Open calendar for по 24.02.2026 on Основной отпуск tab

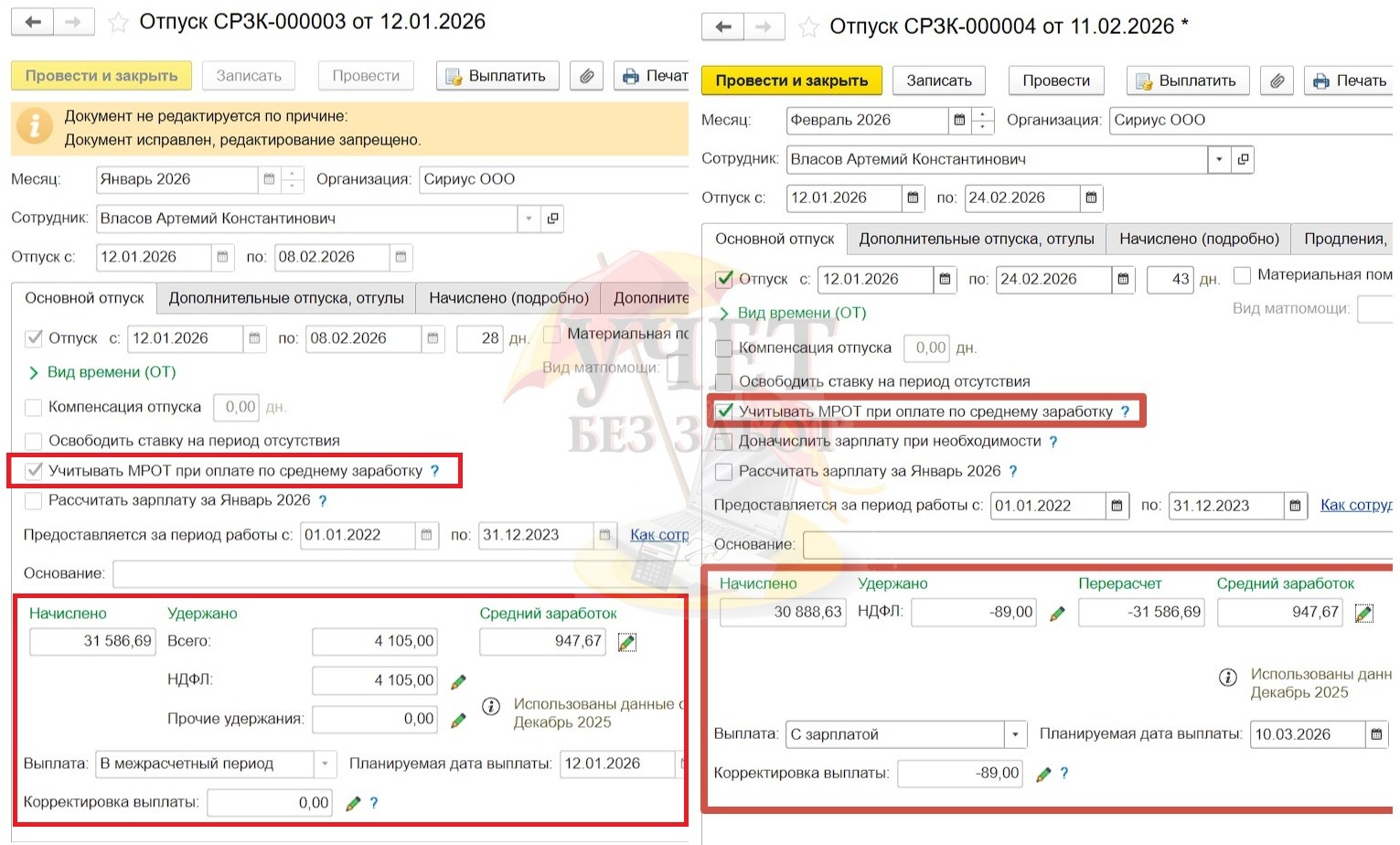pos(1123,279)
